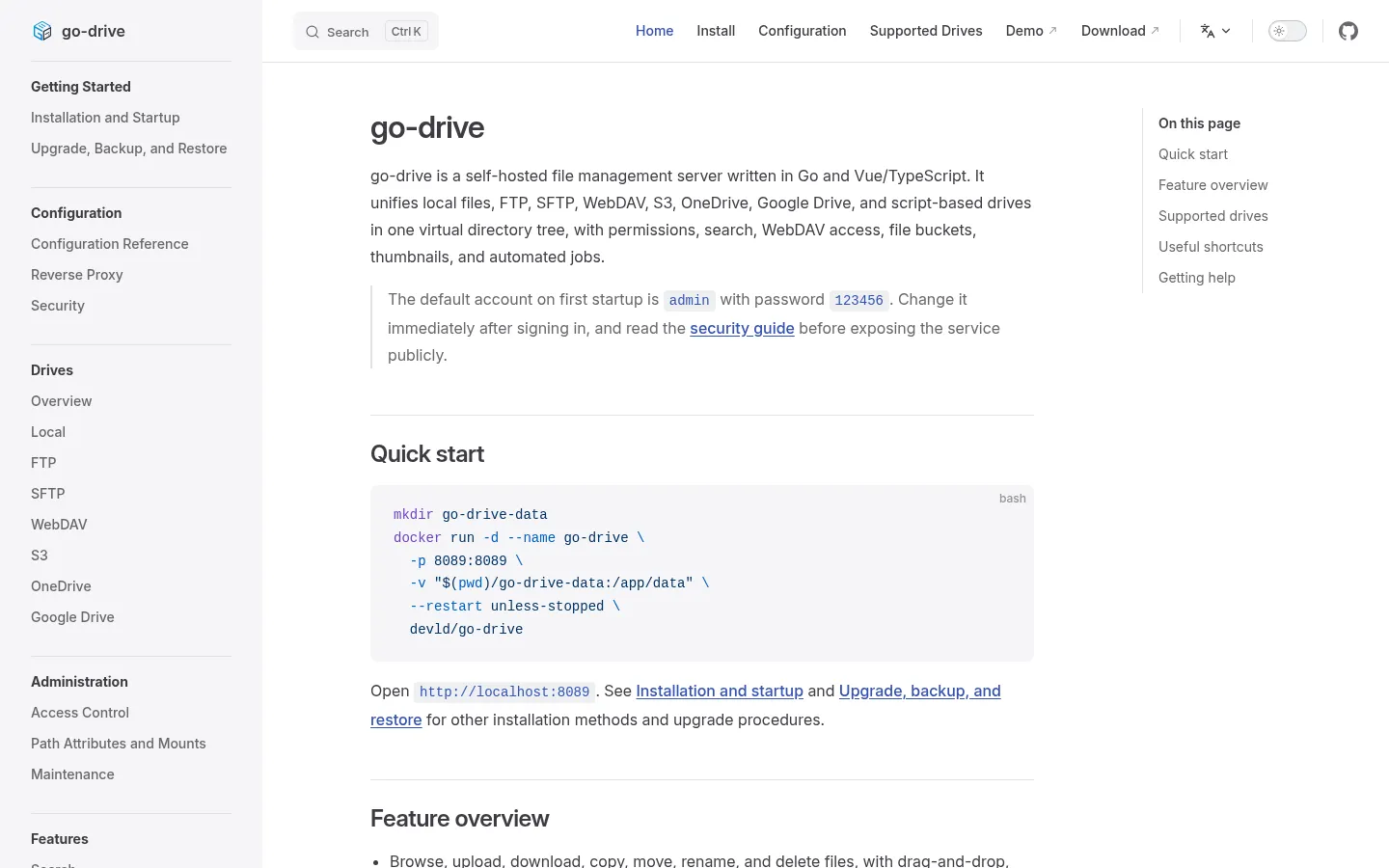The image size is (1389, 868).
Task: Select the S3 drive page
Action: [x=40, y=556]
